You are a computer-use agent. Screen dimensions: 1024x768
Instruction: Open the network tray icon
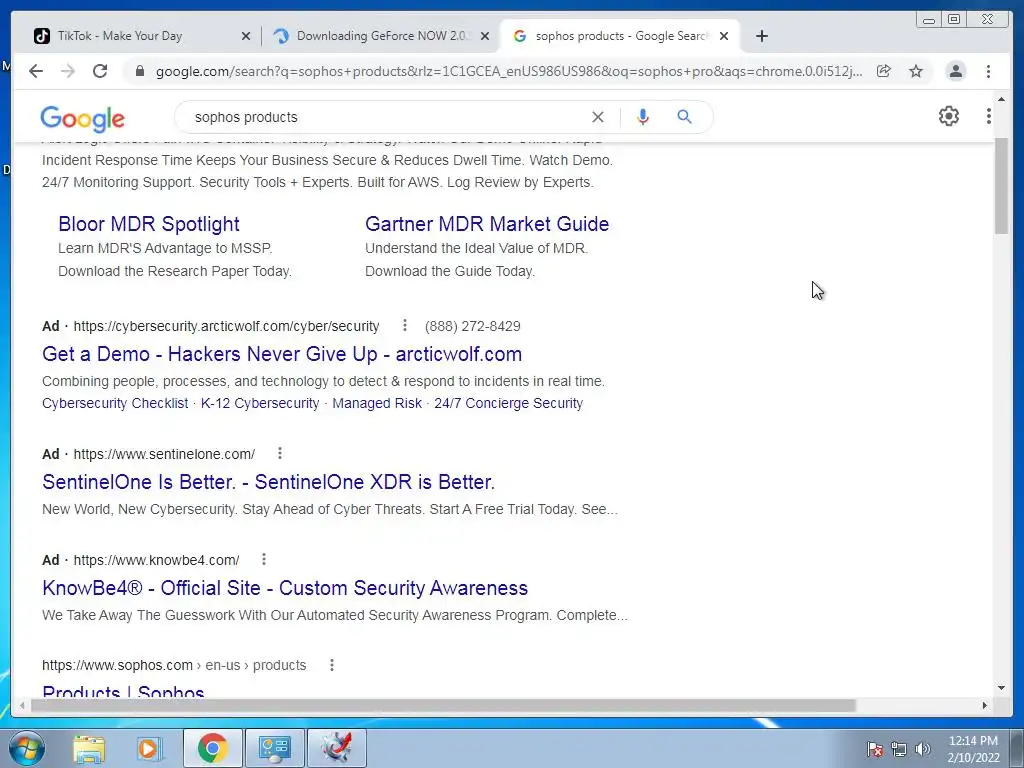pos(899,749)
